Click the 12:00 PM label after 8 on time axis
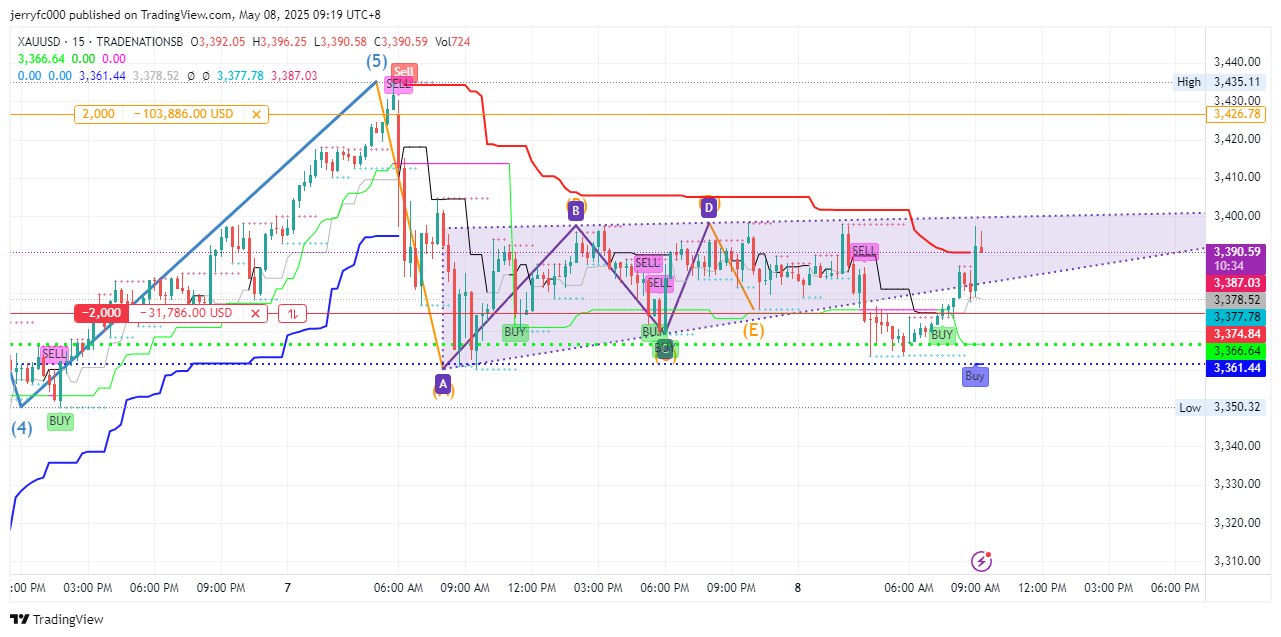The height and width of the screenshot is (637, 1281). 1044,588
